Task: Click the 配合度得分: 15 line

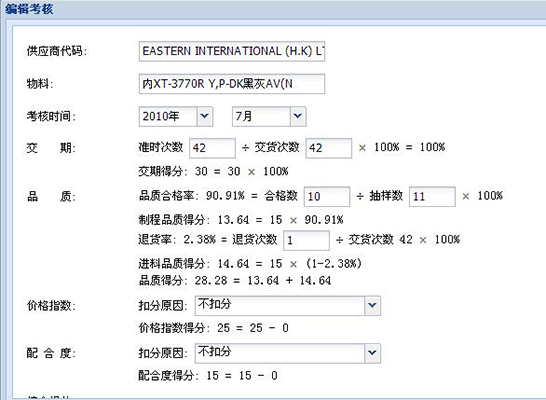Action: 208,375
